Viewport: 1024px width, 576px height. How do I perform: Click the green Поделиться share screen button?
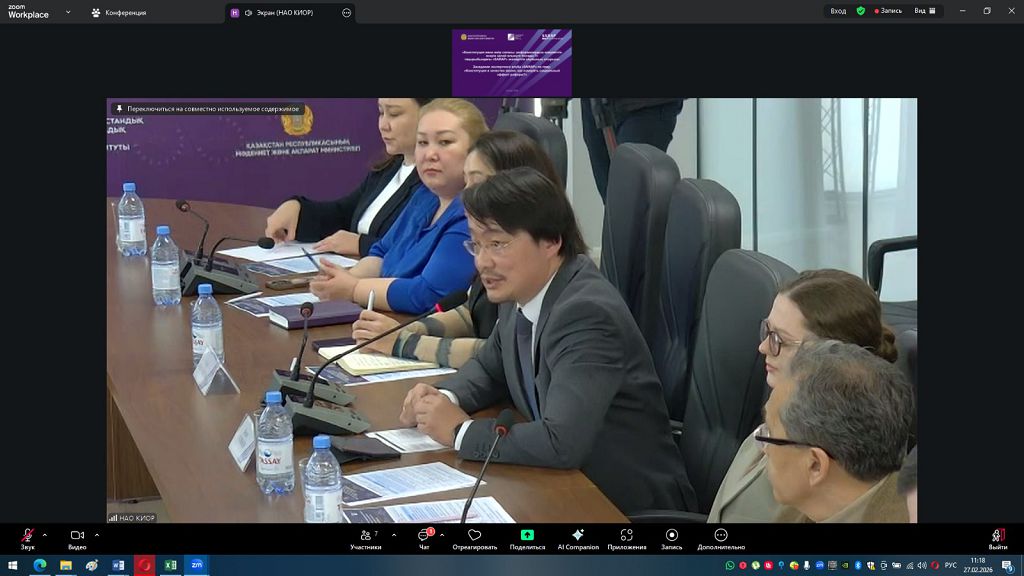tap(527, 537)
